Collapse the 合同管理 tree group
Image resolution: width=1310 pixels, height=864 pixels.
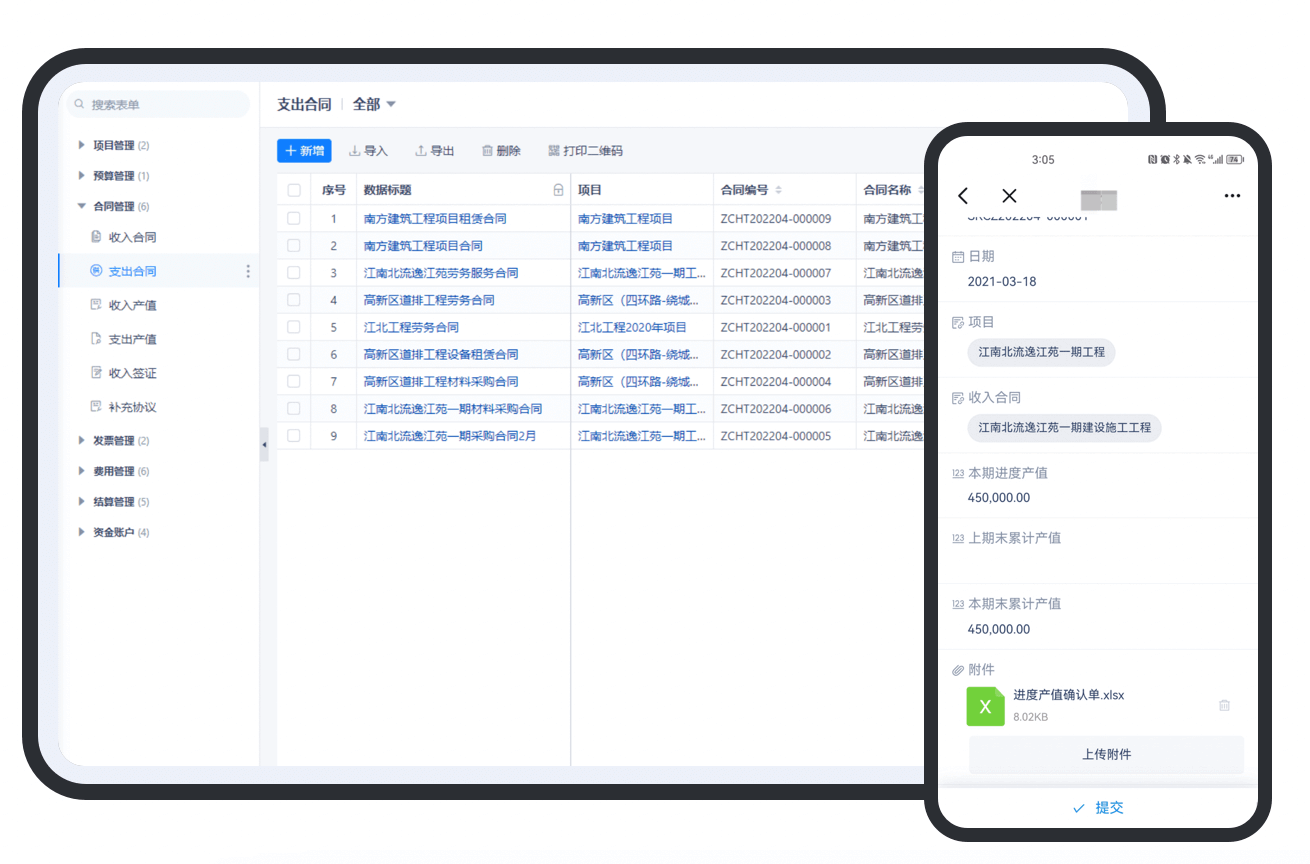click(x=82, y=206)
